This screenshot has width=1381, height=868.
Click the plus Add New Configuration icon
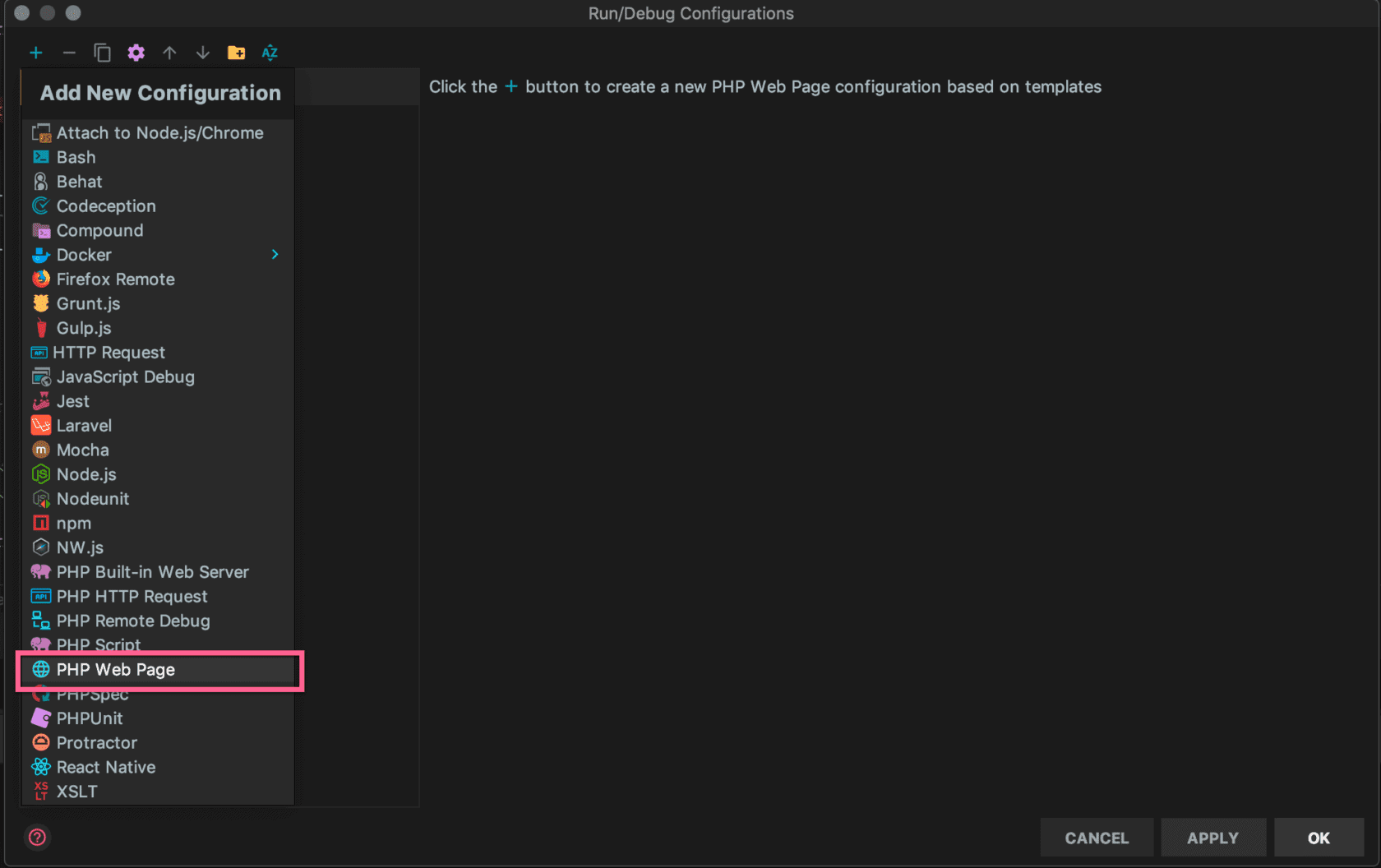[x=36, y=53]
